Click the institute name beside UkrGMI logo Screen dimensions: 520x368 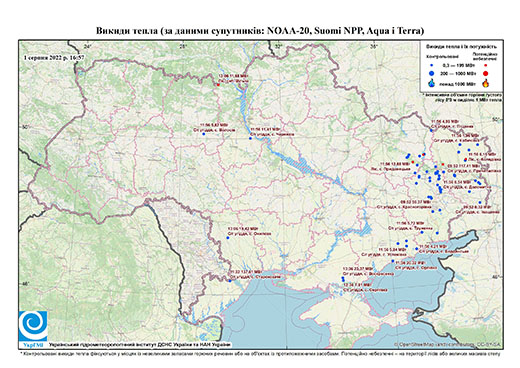pos(140,345)
